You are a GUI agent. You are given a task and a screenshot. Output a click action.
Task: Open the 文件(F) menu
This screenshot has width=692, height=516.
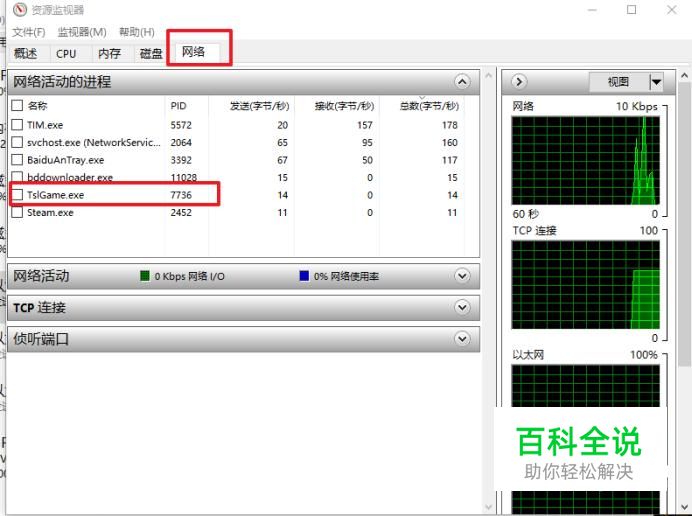click(29, 32)
